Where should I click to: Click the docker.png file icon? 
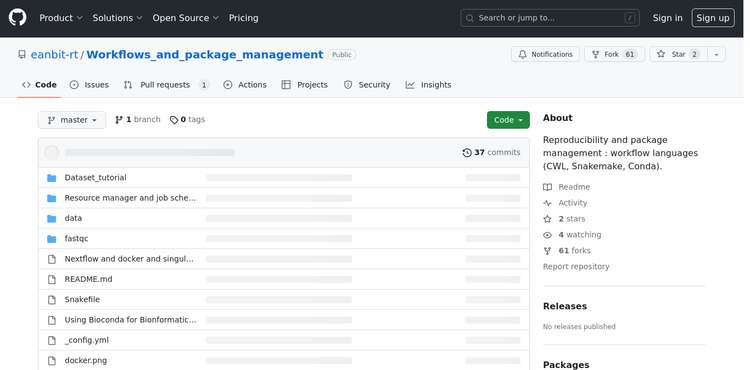(52, 360)
